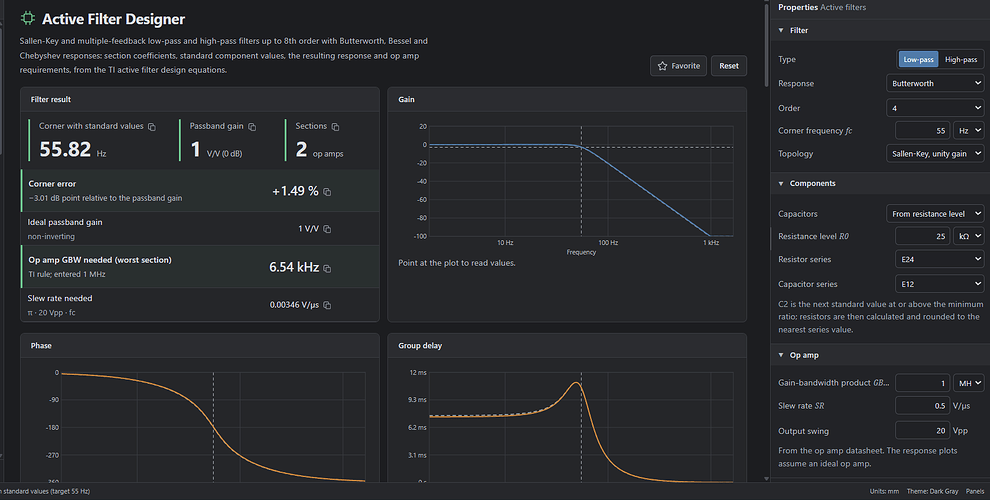The height and width of the screenshot is (500, 990).
Task: Select Low-pass filter type
Action: pyautogui.click(x=918, y=59)
